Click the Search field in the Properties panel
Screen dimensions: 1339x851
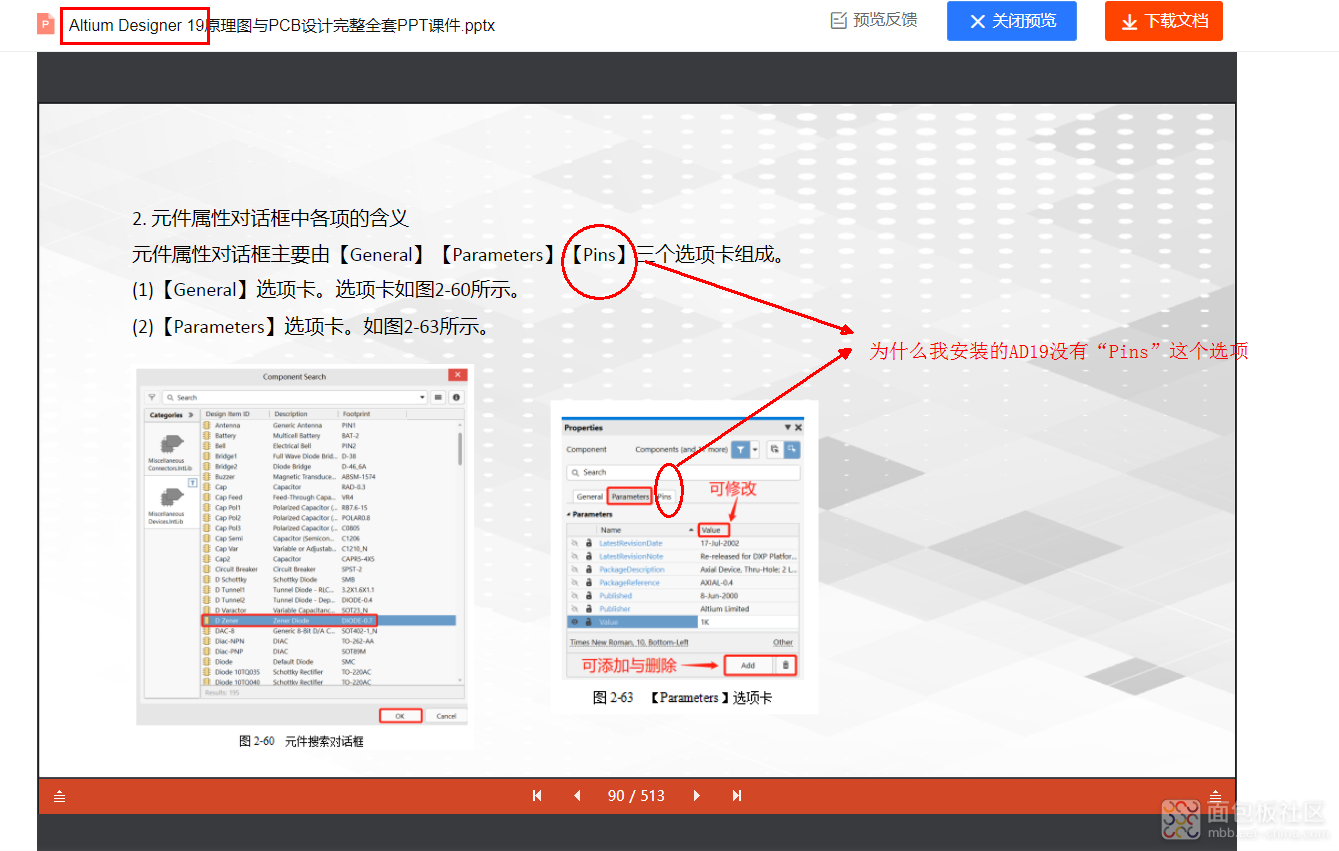tap(683, 472)
